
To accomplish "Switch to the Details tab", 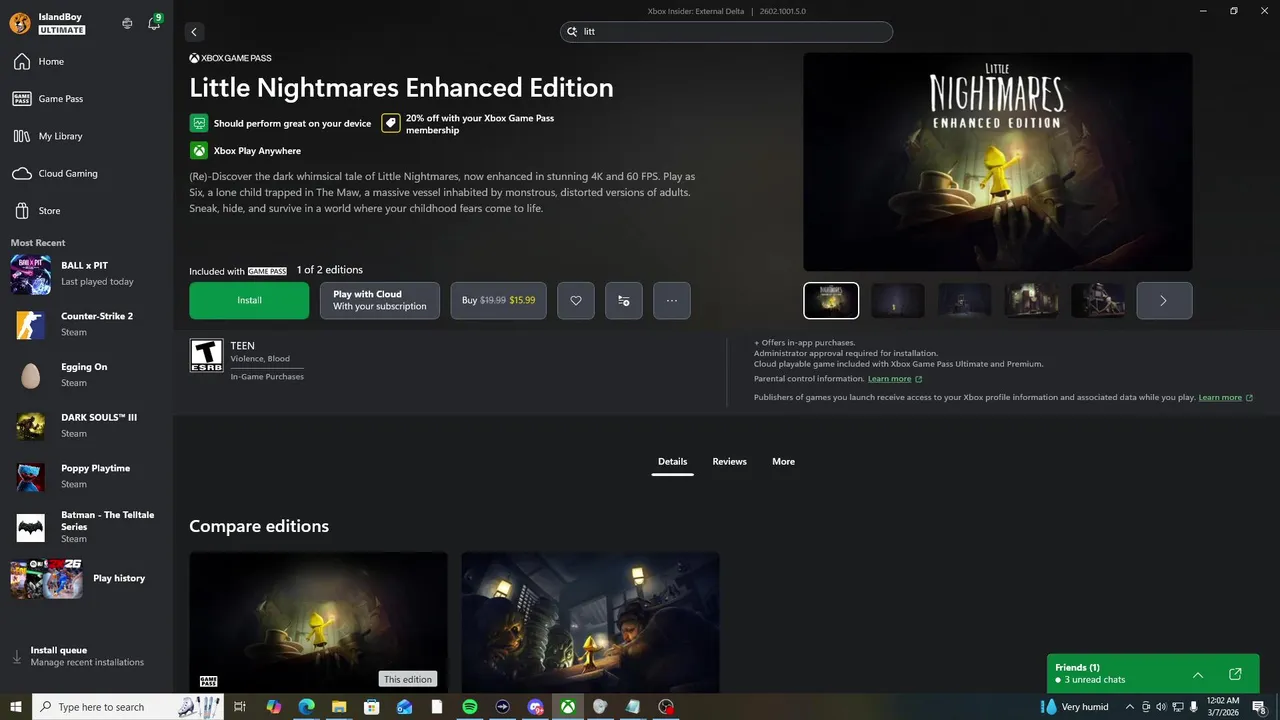I will (672, 462).
